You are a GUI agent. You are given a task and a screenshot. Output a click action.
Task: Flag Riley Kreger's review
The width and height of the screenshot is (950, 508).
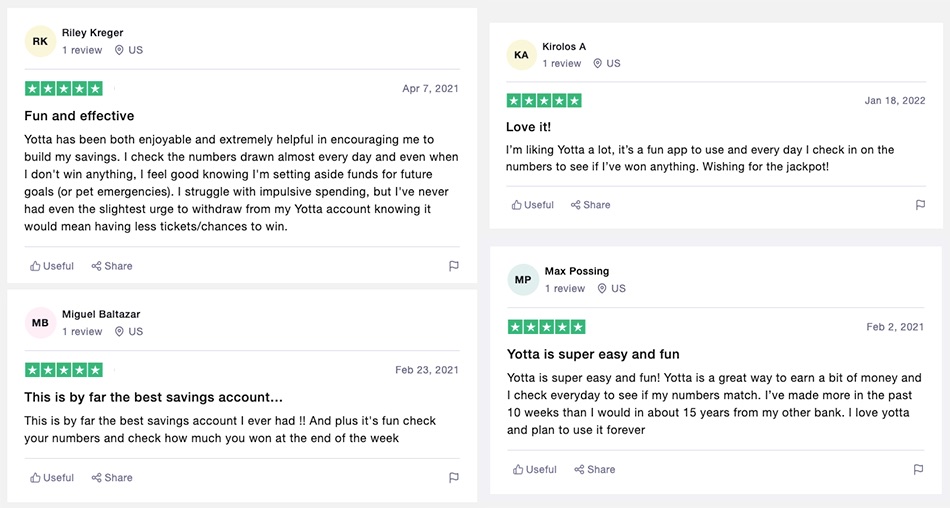(453, 266)
